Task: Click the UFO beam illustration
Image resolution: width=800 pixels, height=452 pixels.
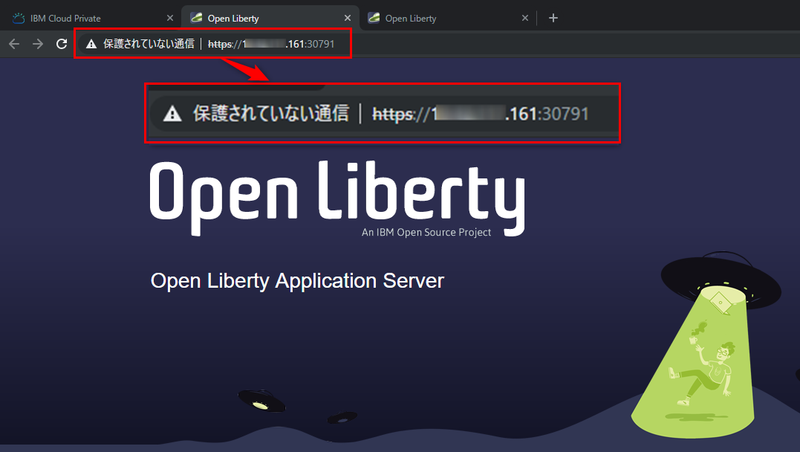Action: click(x=707, y=345)
